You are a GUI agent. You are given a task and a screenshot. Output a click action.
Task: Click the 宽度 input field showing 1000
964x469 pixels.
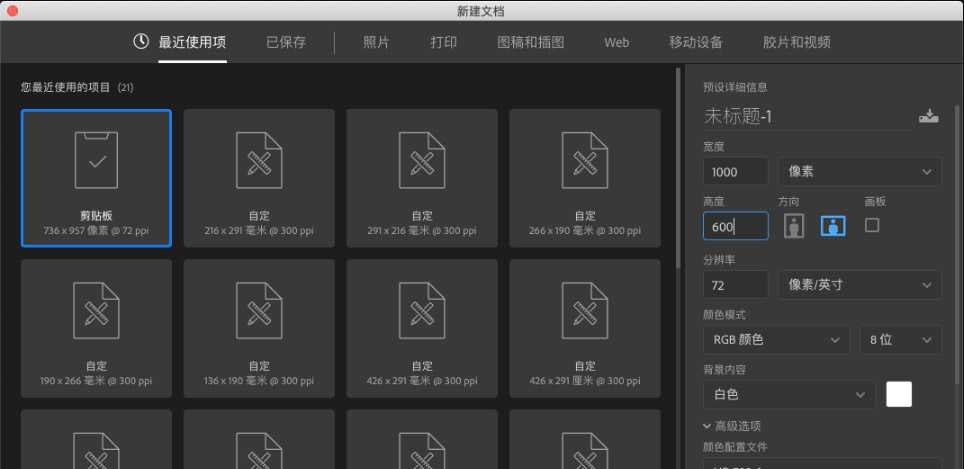tap(735, 171)
